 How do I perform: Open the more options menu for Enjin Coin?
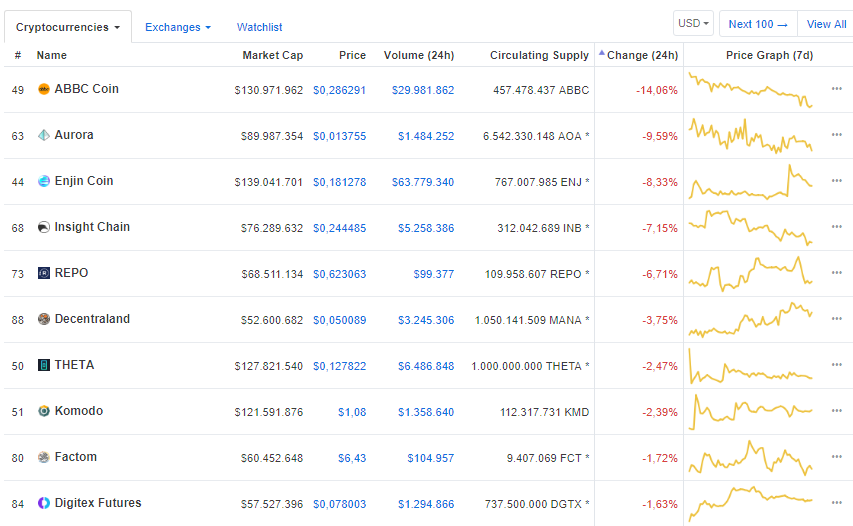(837, 181)
